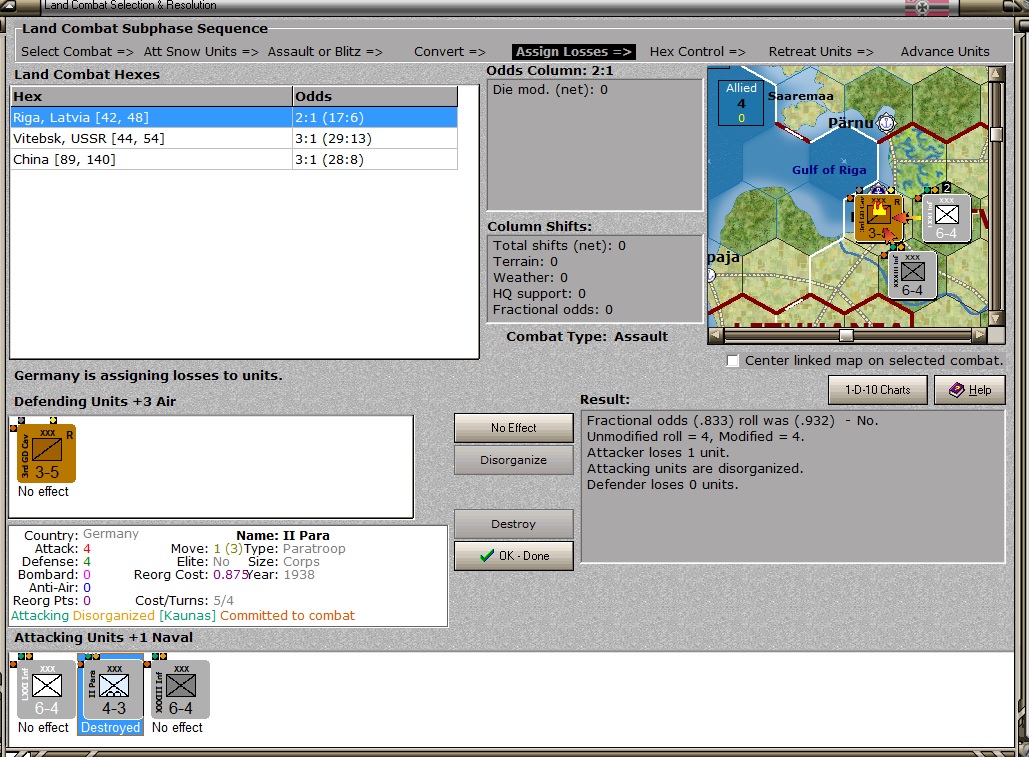This screenshot has width=1029, height=757.
Task: Click the Odds column header
Action: coord(375,96)
